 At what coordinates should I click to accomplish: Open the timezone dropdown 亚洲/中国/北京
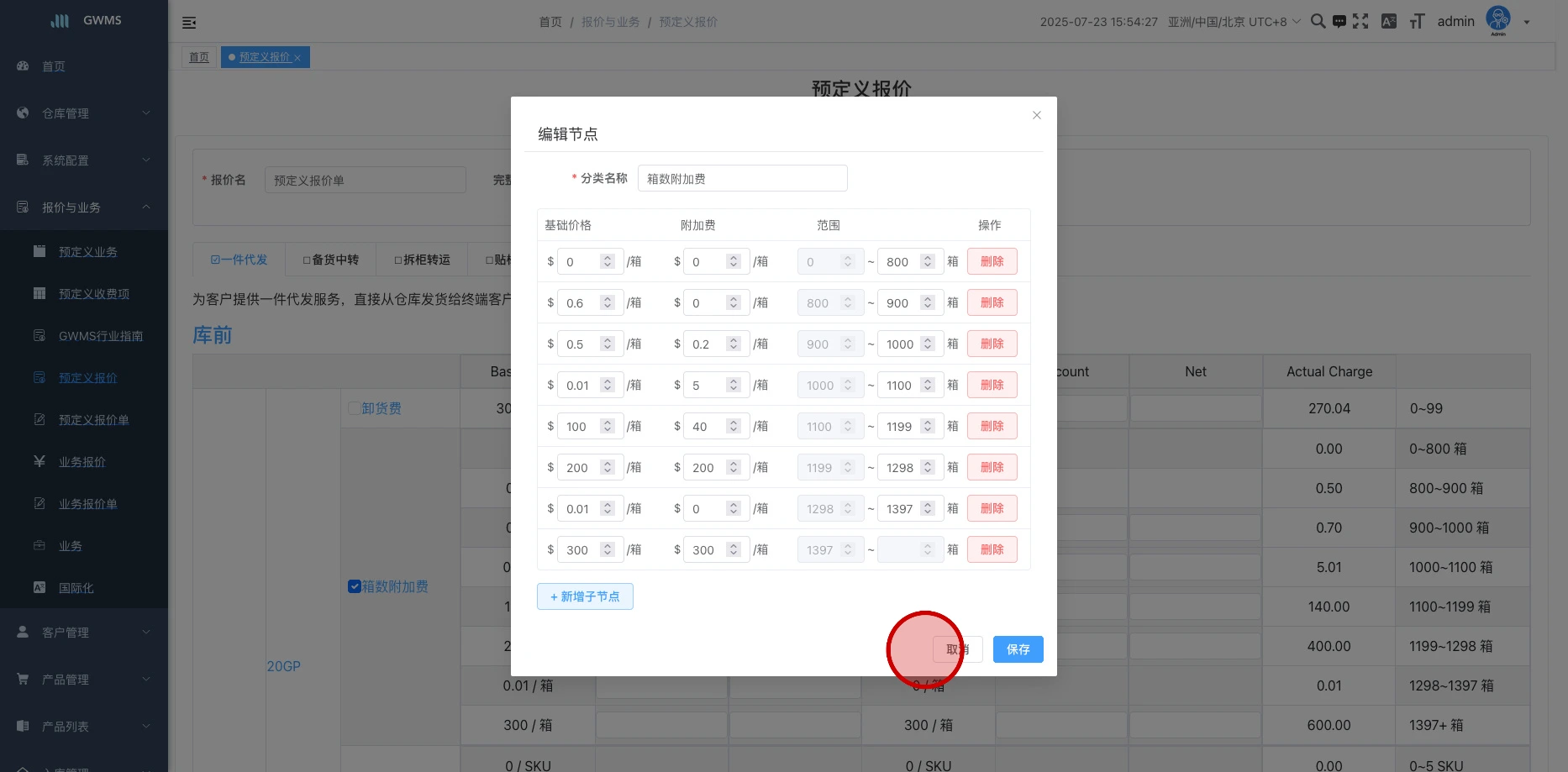coord(1234,22)
